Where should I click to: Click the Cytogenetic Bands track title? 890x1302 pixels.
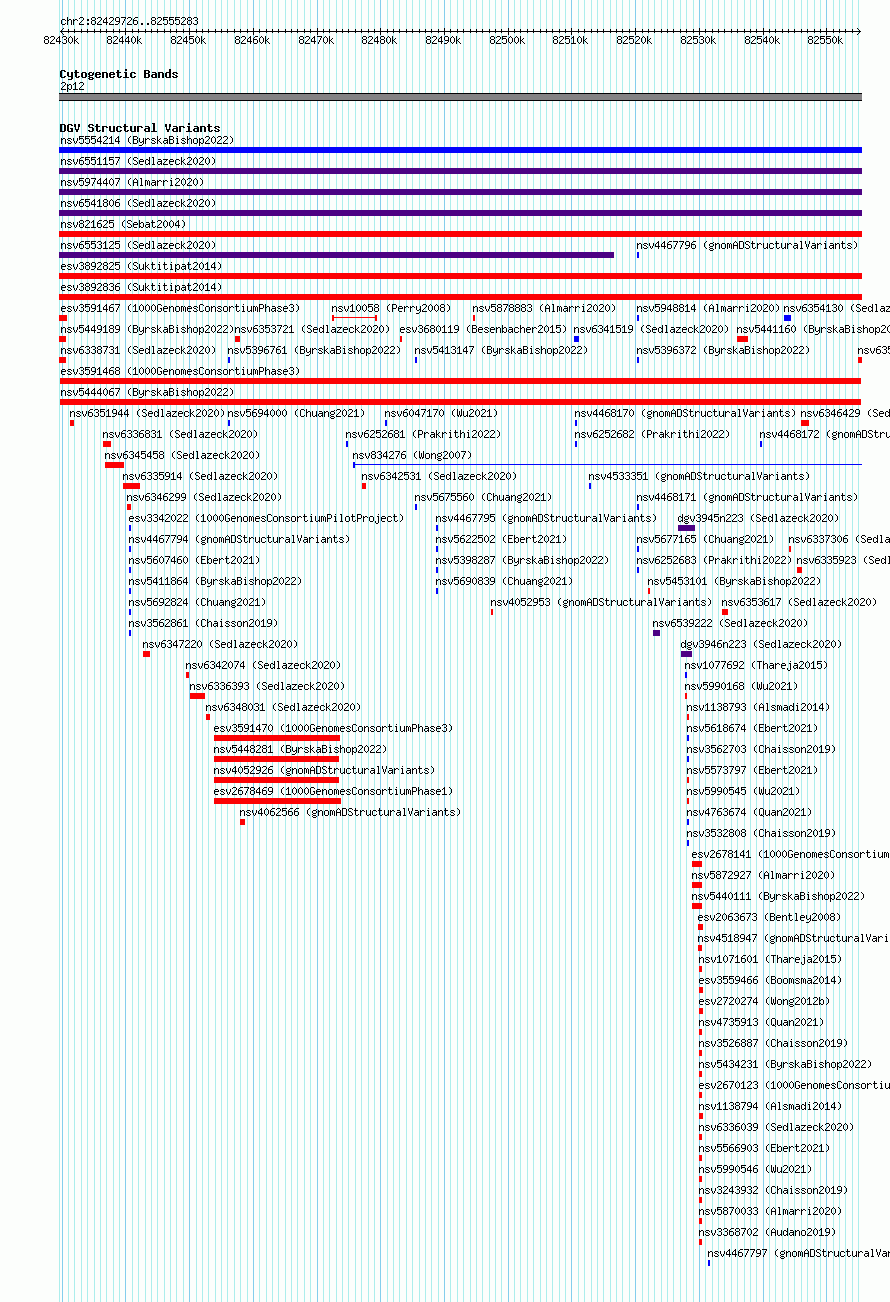point(119,74)
